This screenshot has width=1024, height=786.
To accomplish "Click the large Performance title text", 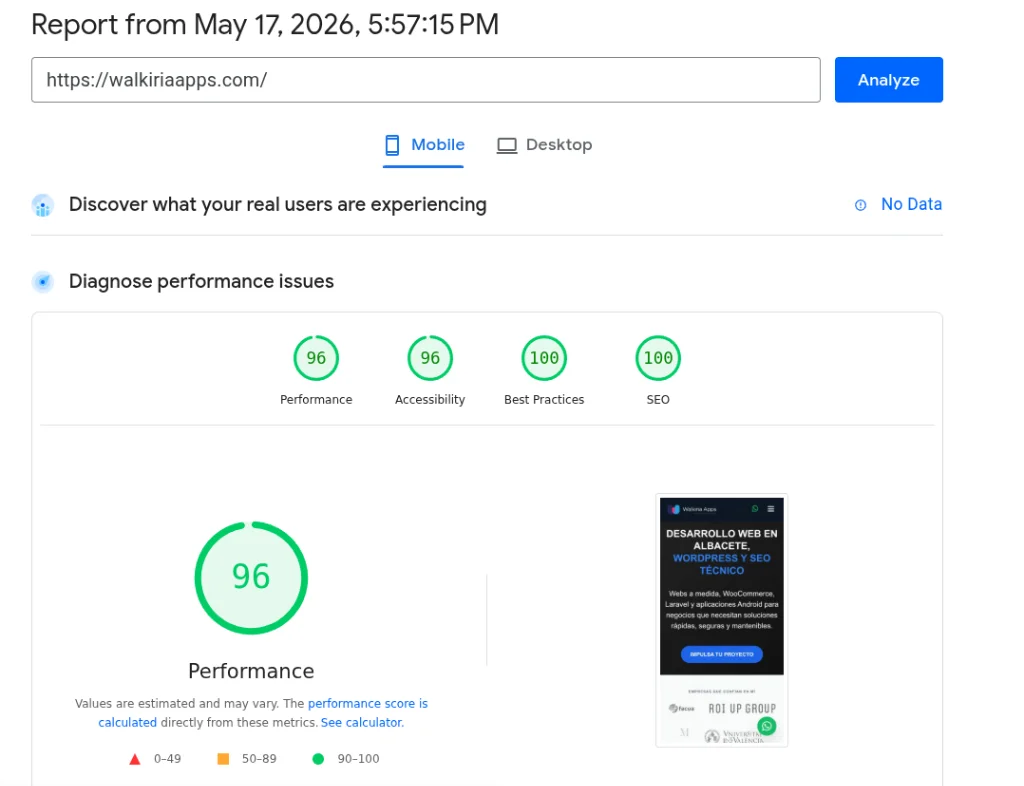I will (251, 671).
